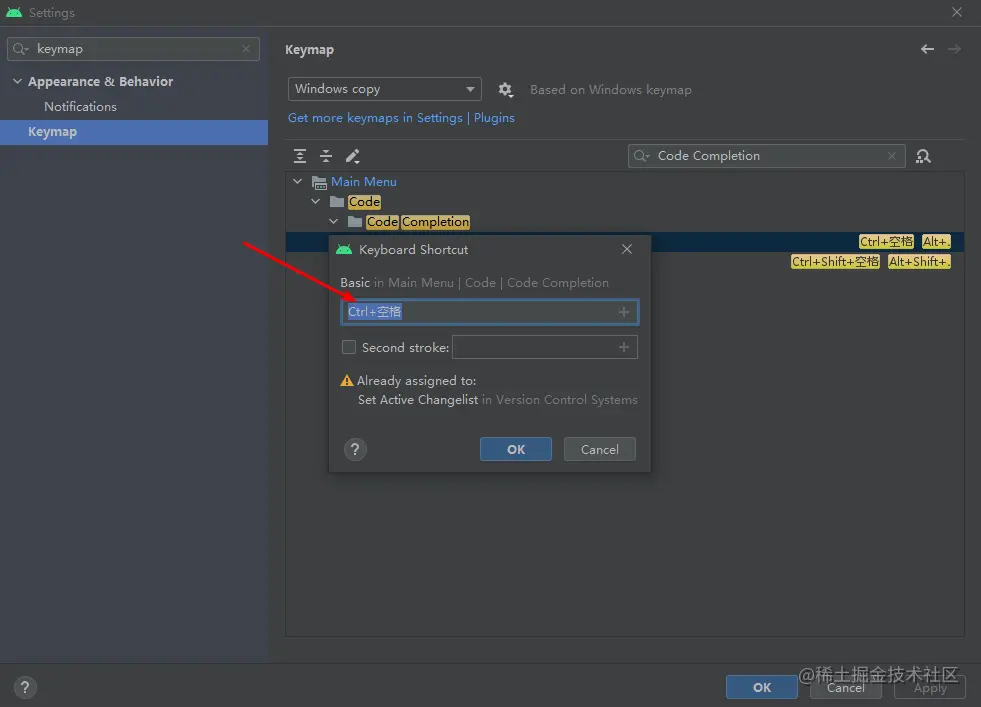Open the Windows copy keymap dropdown

pos(384,89)
